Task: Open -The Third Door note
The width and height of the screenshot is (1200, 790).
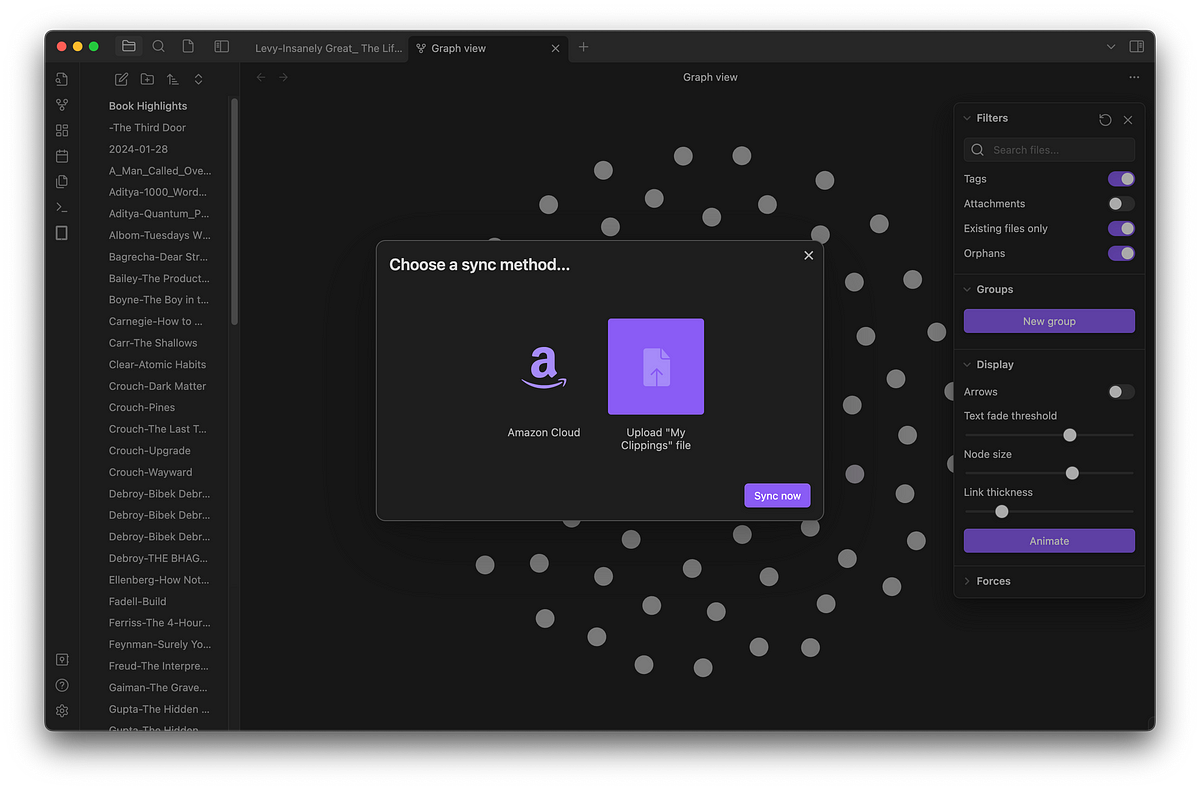Action: point(148,128)
